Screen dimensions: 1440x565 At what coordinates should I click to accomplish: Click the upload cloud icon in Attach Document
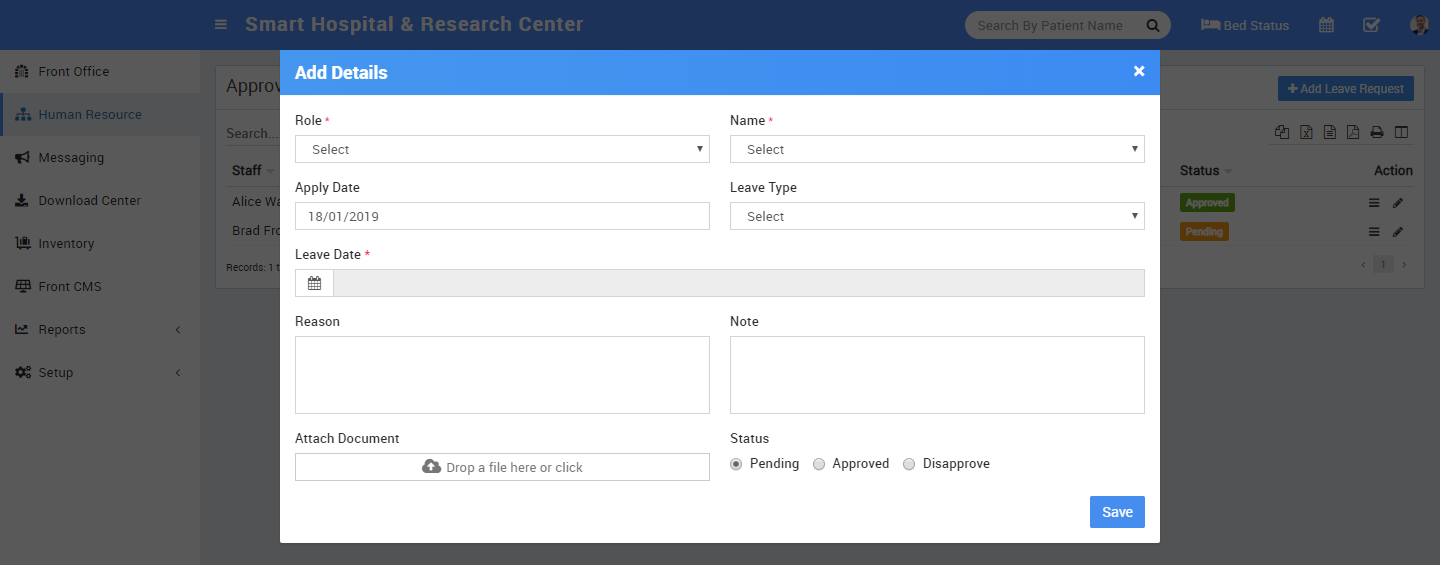432,467
